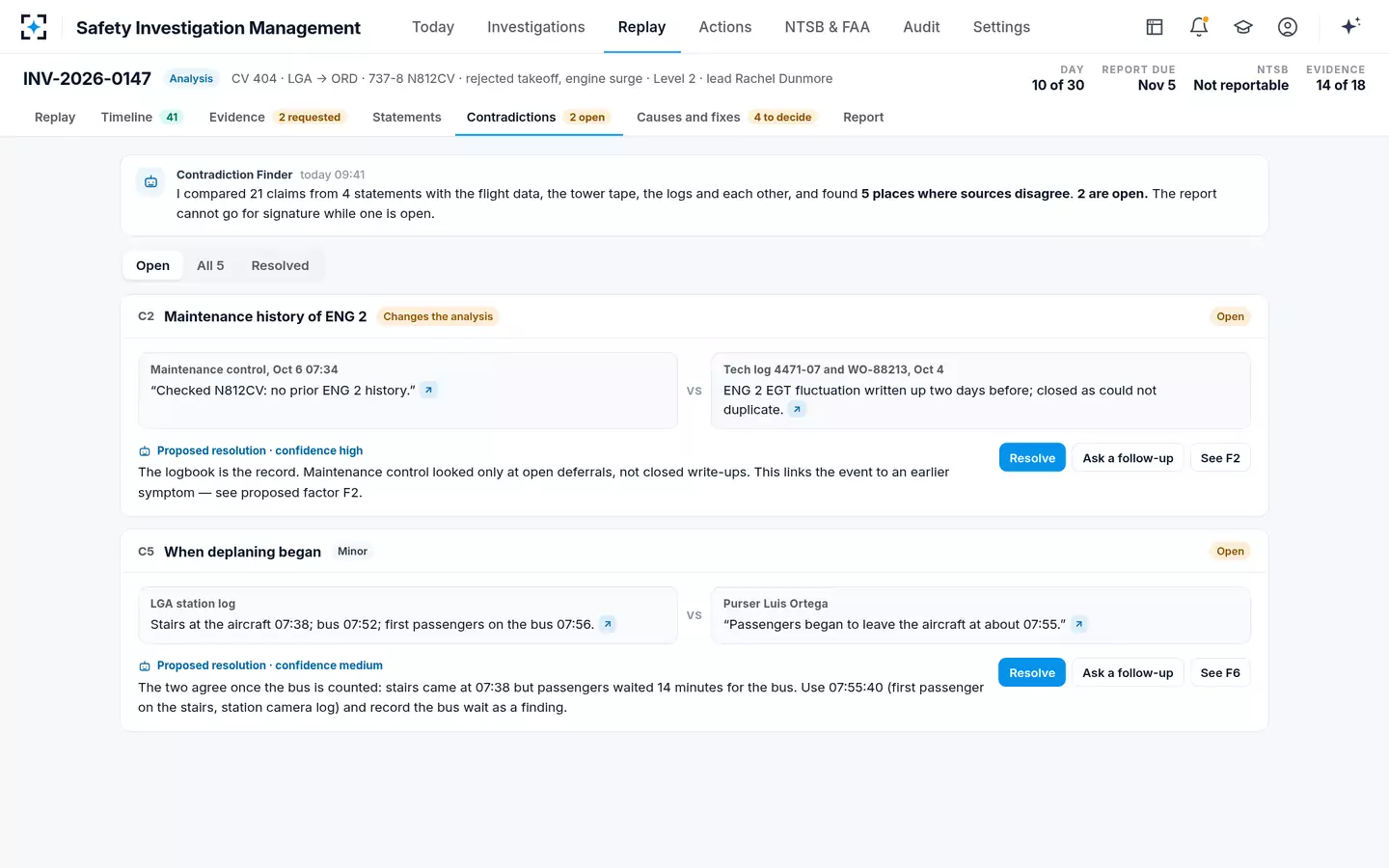Open the Evidence tab

(x=278, y=118)
